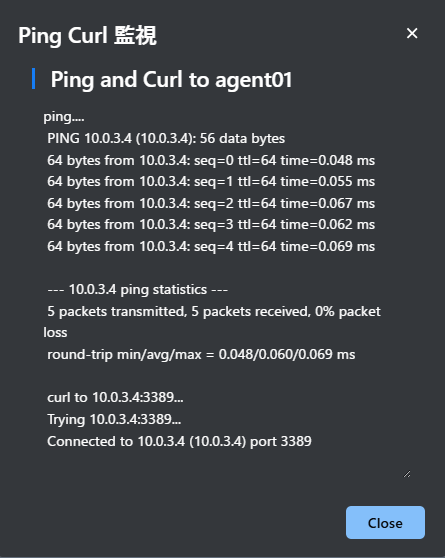Image resolution: width=445 pixels, height=558 pixels.
Task: Click the word 'loss' in output
Action: (55, 333)
